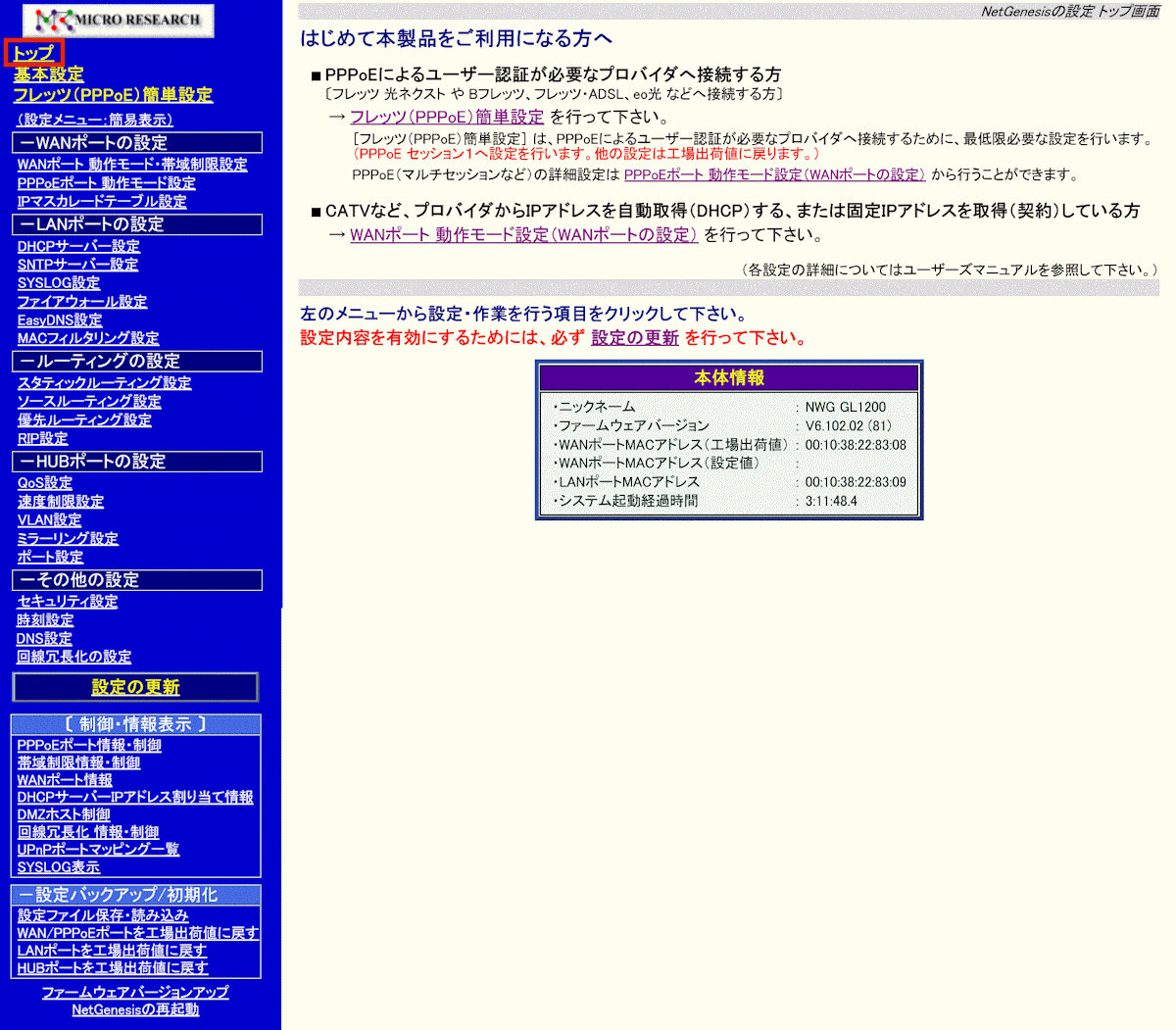Open ポート設定 link

50,558
